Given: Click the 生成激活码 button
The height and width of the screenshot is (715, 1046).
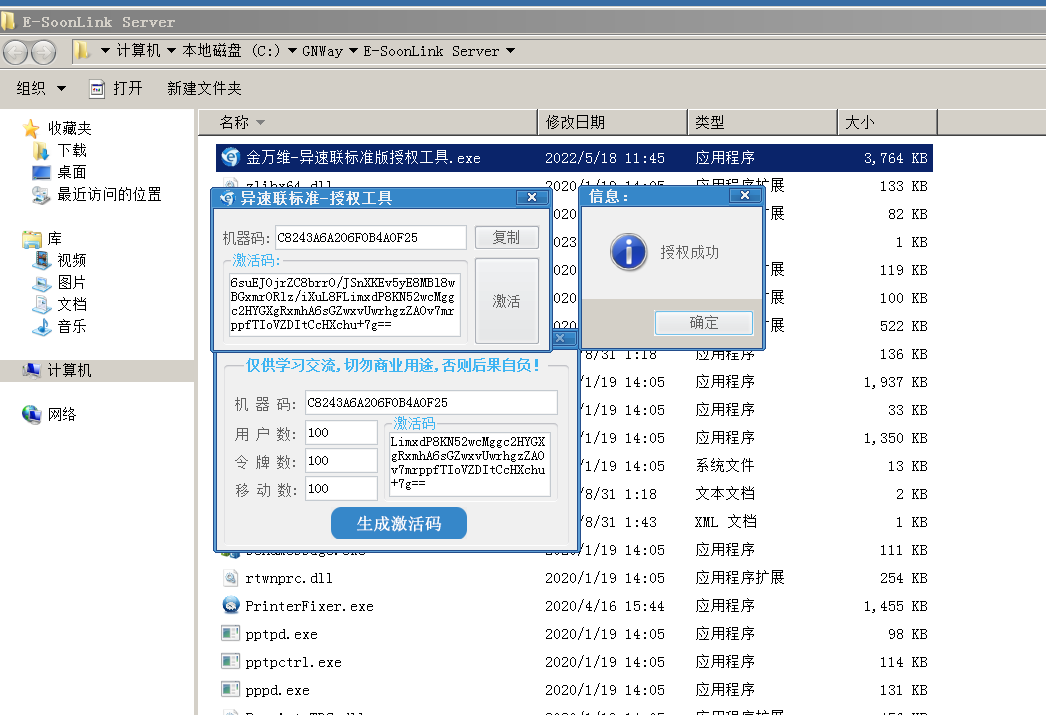Looking at the screenshot, I should pyautogui.click(x=399, y=524).
